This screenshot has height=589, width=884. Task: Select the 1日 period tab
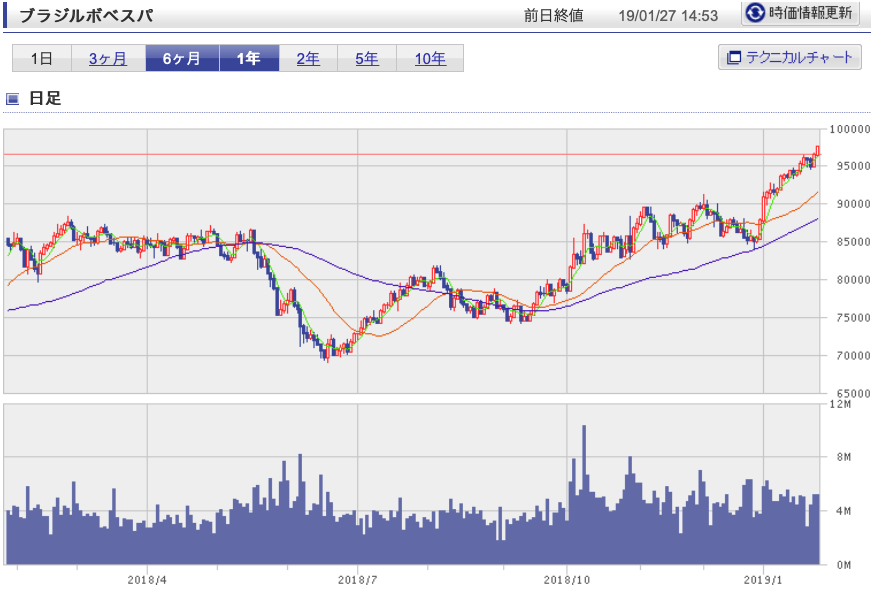point(41,59)
